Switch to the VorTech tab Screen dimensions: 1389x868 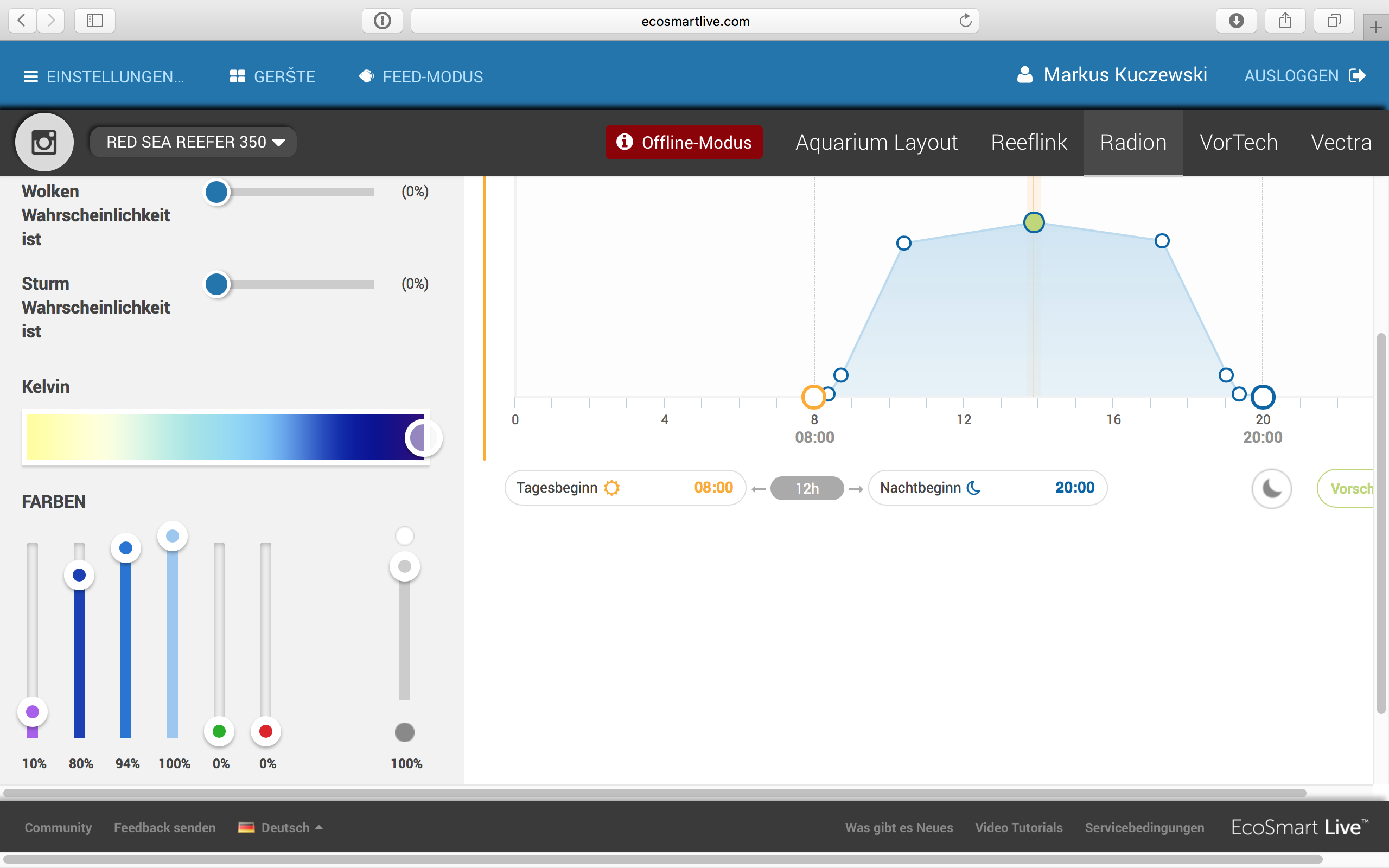pyautogui.click(x=1238, y=142)
